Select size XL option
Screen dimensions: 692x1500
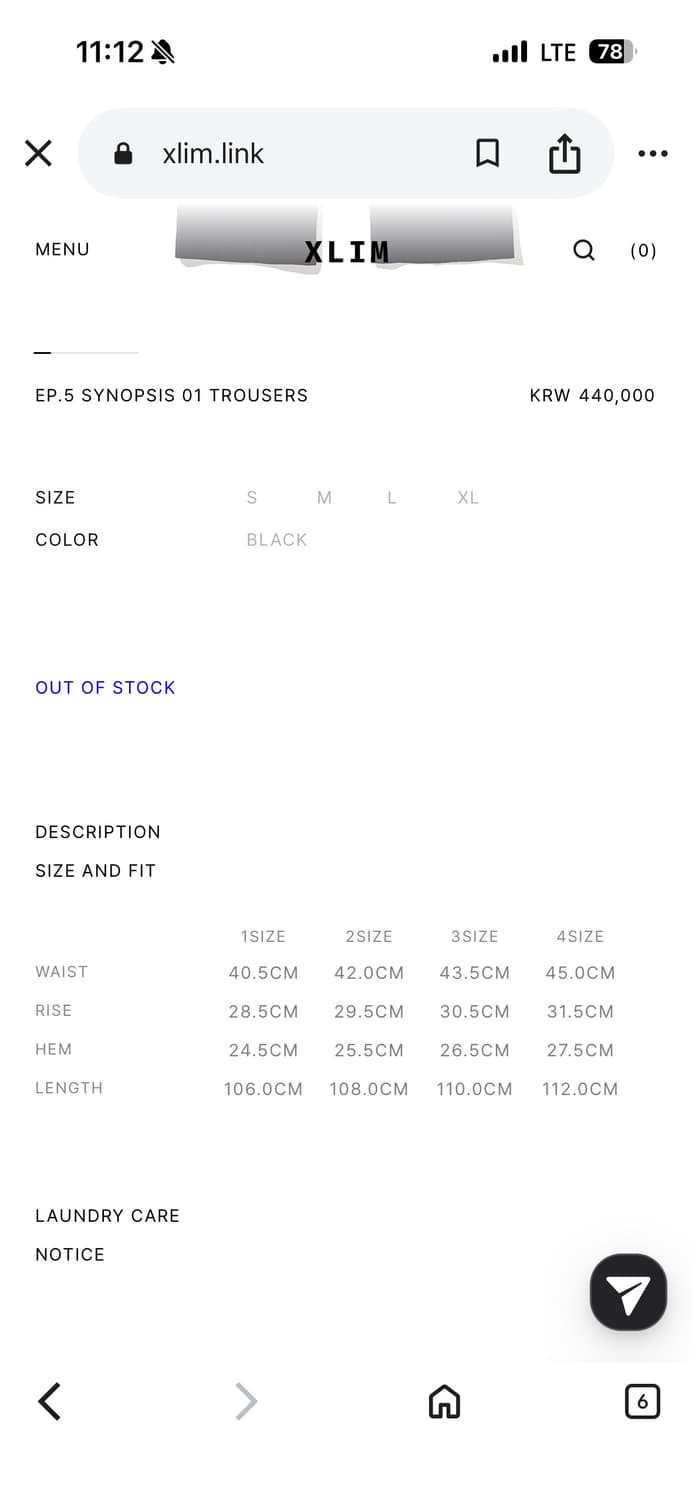468,498
